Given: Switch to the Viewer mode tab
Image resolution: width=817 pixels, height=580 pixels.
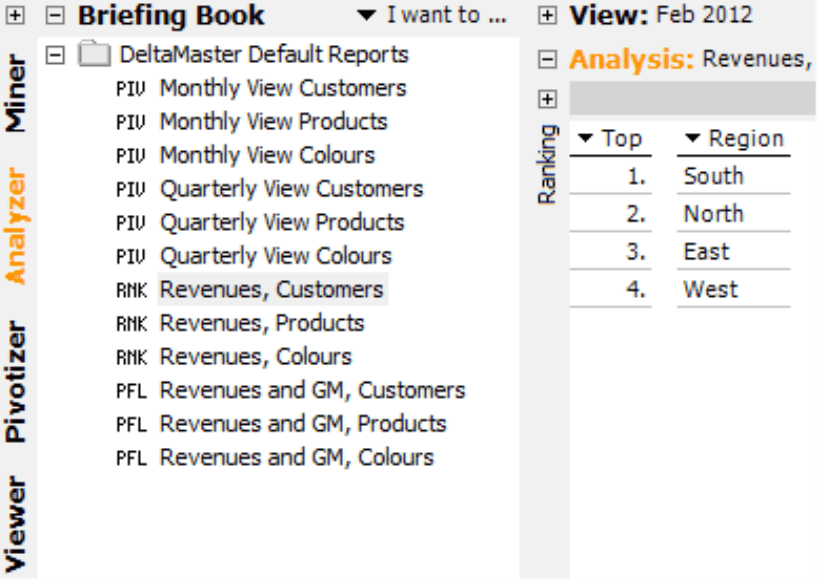Looking at the screenshot, I should pos(16,524).
